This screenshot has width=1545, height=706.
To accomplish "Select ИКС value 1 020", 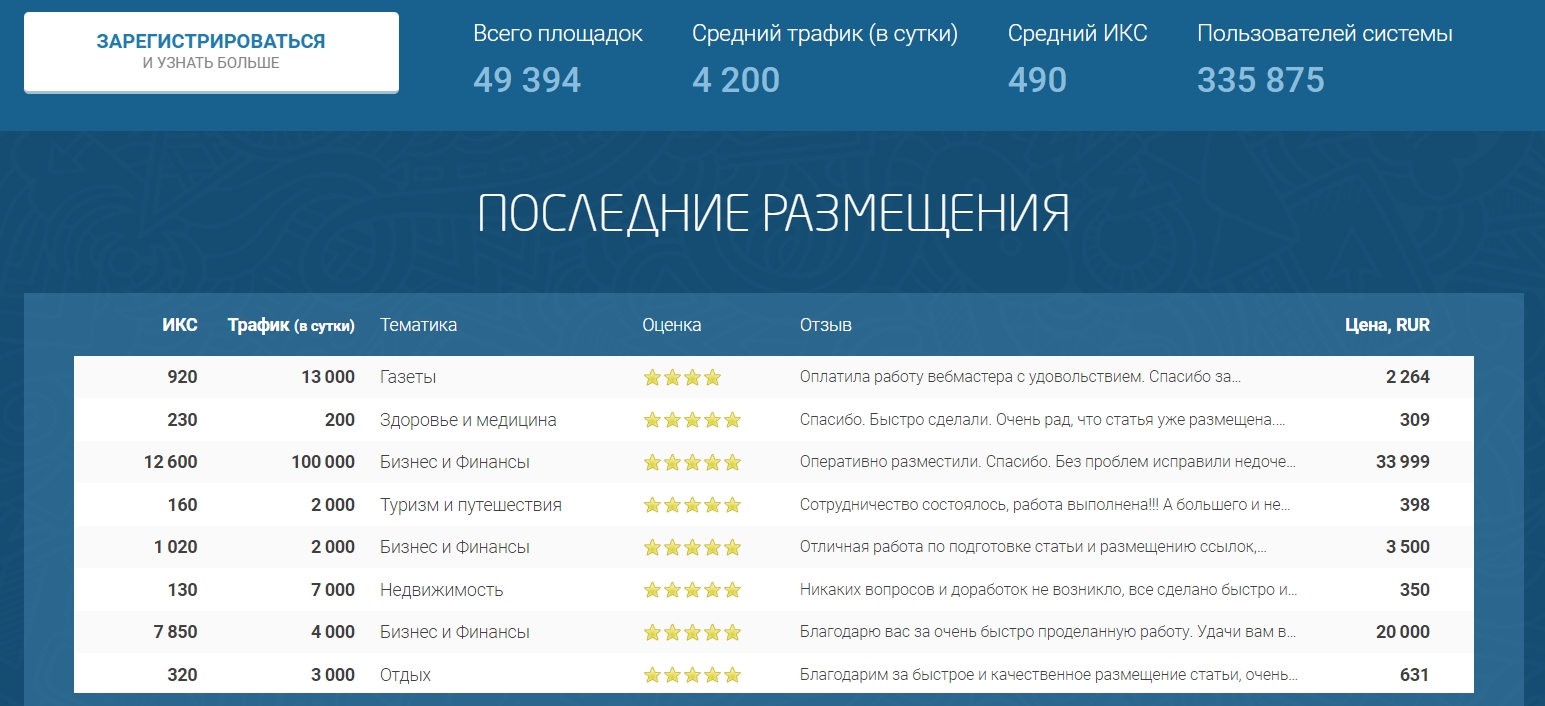I will click(176, 547).
